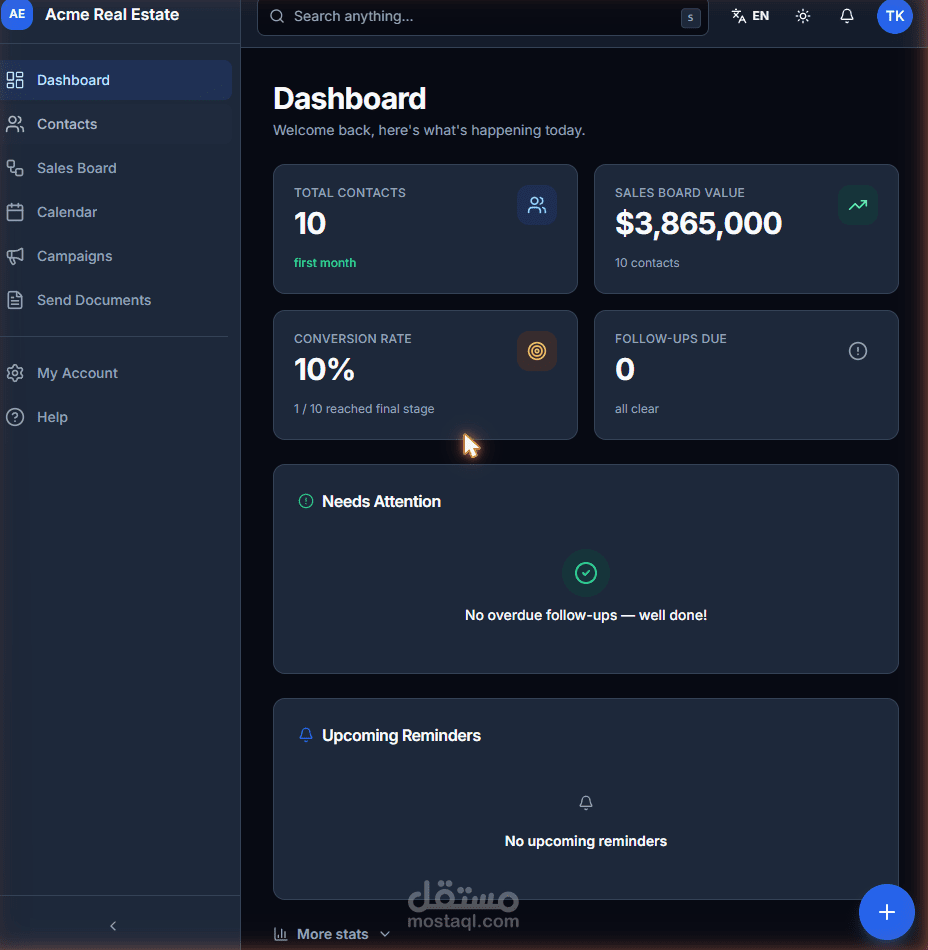Click the Upcoming Reminders header bell icon

306,735
